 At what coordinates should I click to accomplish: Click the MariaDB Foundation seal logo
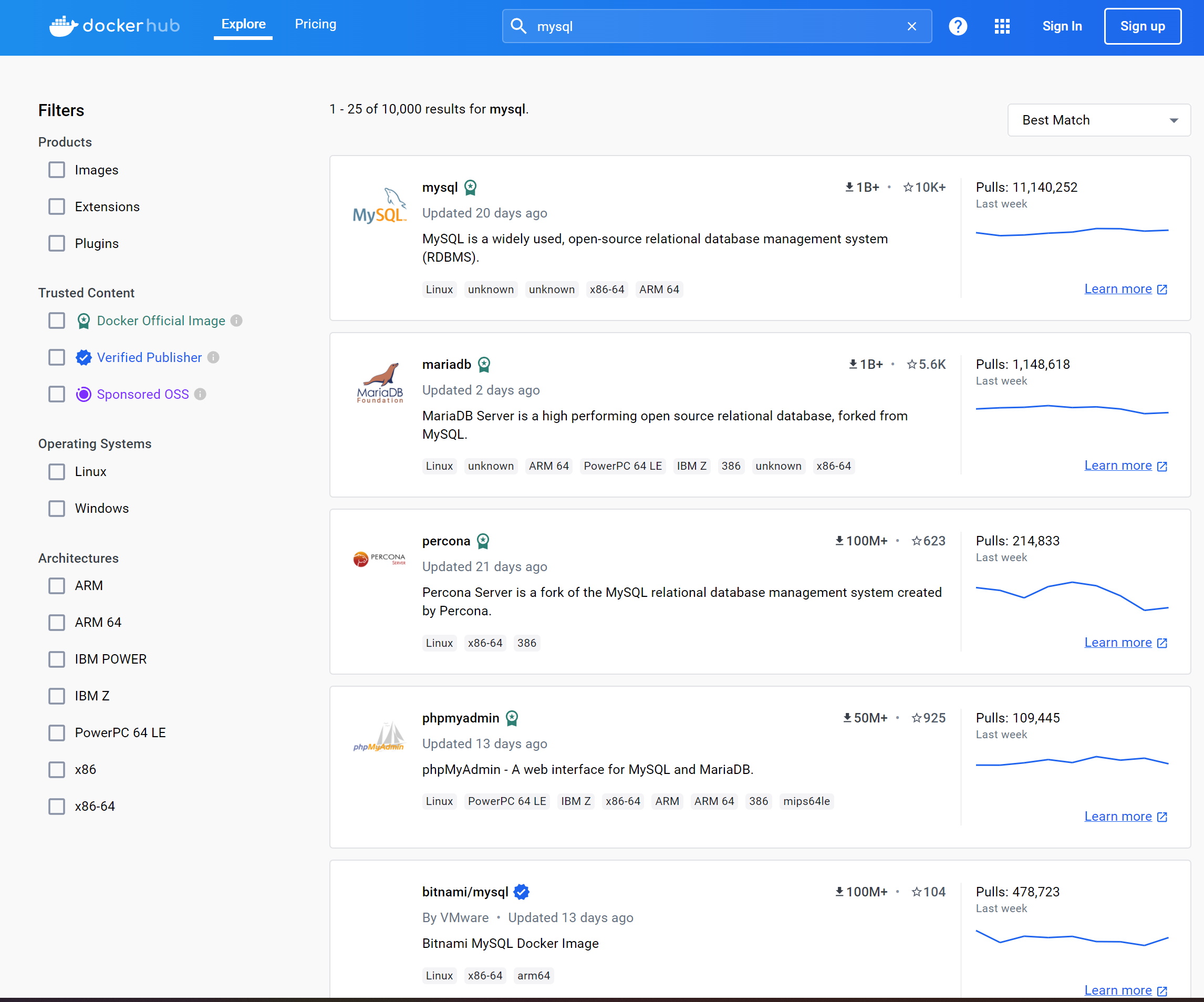(x=380, y=383)
